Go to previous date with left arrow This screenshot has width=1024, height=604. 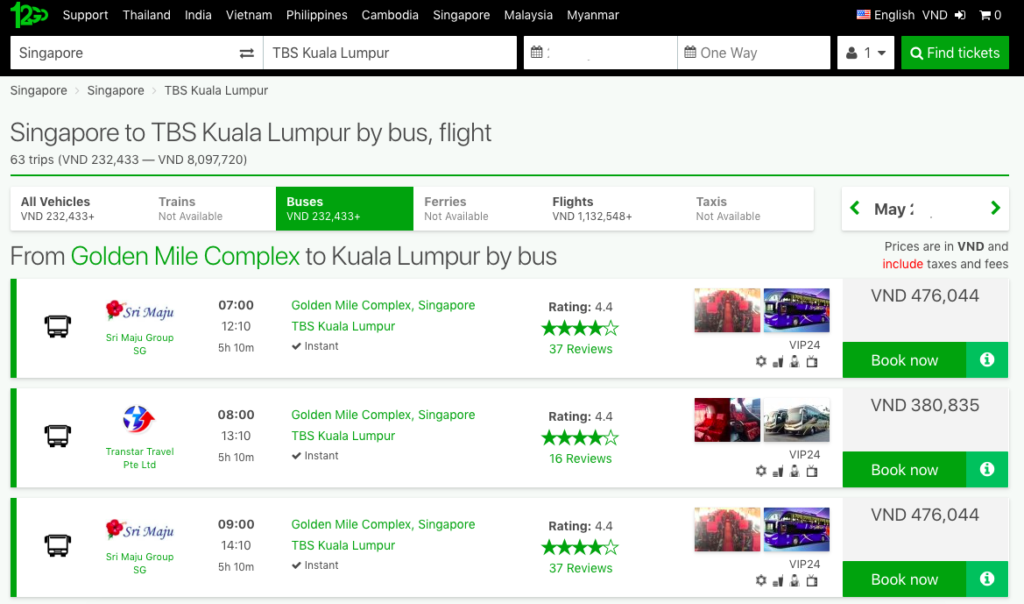855,208
